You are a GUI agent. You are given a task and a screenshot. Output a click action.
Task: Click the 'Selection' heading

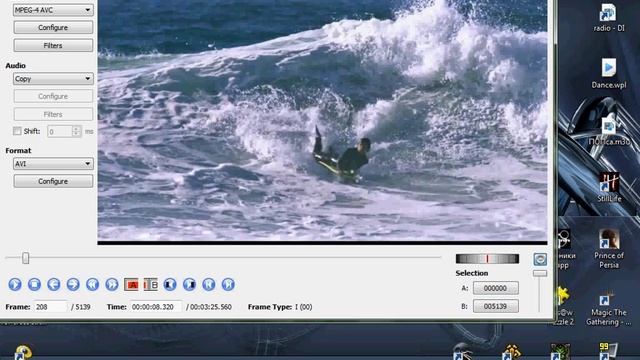point(472,273)
